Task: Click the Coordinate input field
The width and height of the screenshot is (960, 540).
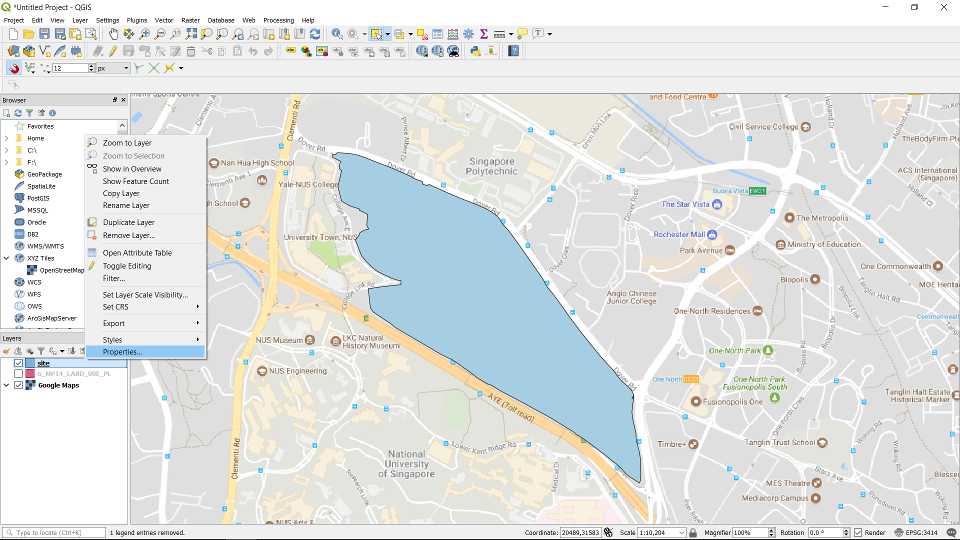Action: tap(579, 533)
